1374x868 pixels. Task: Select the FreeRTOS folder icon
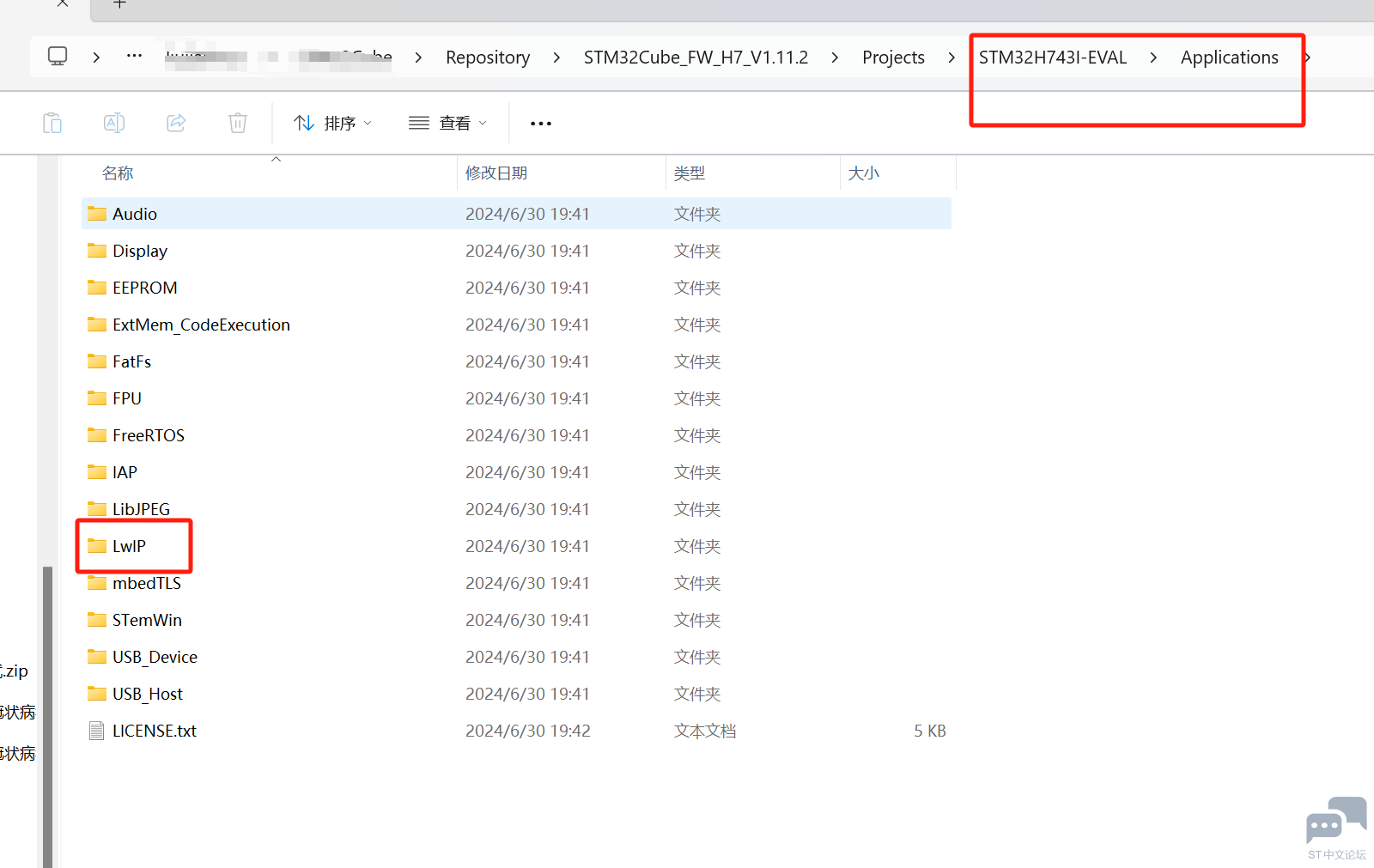[x=97, y=435]
